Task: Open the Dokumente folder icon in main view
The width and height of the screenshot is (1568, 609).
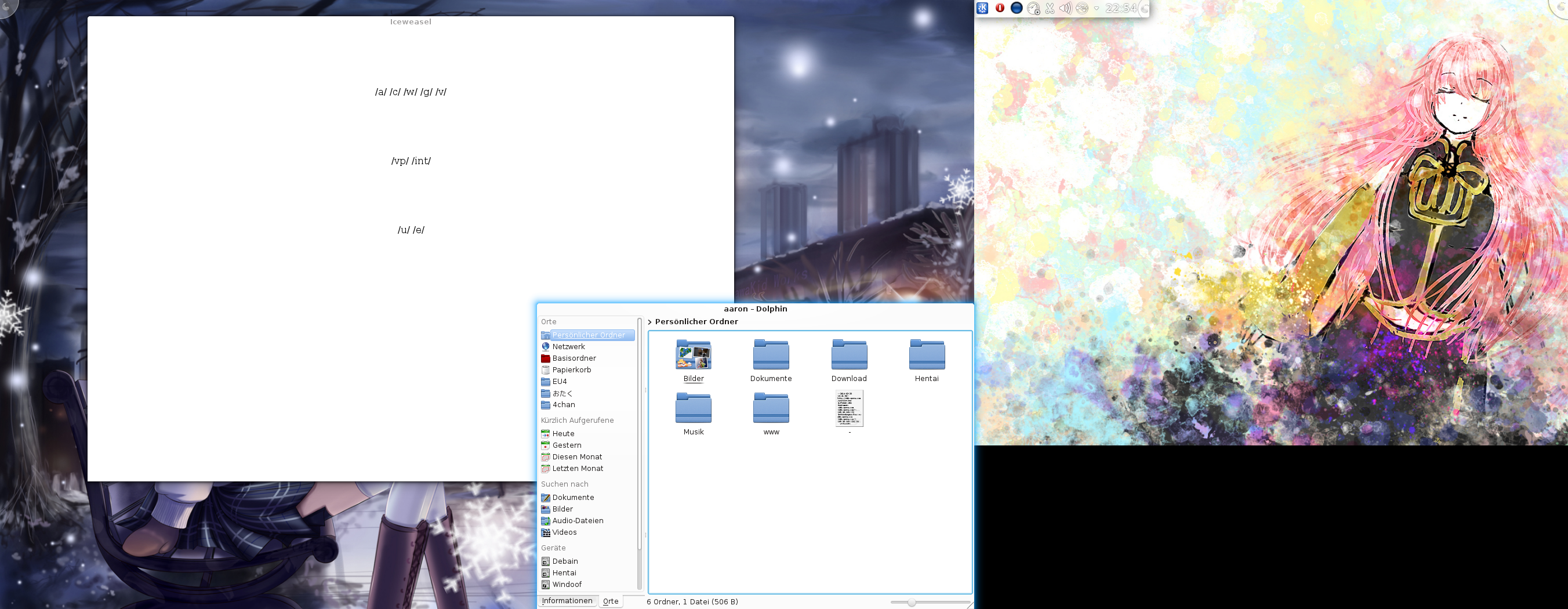Action: point(771,361)
